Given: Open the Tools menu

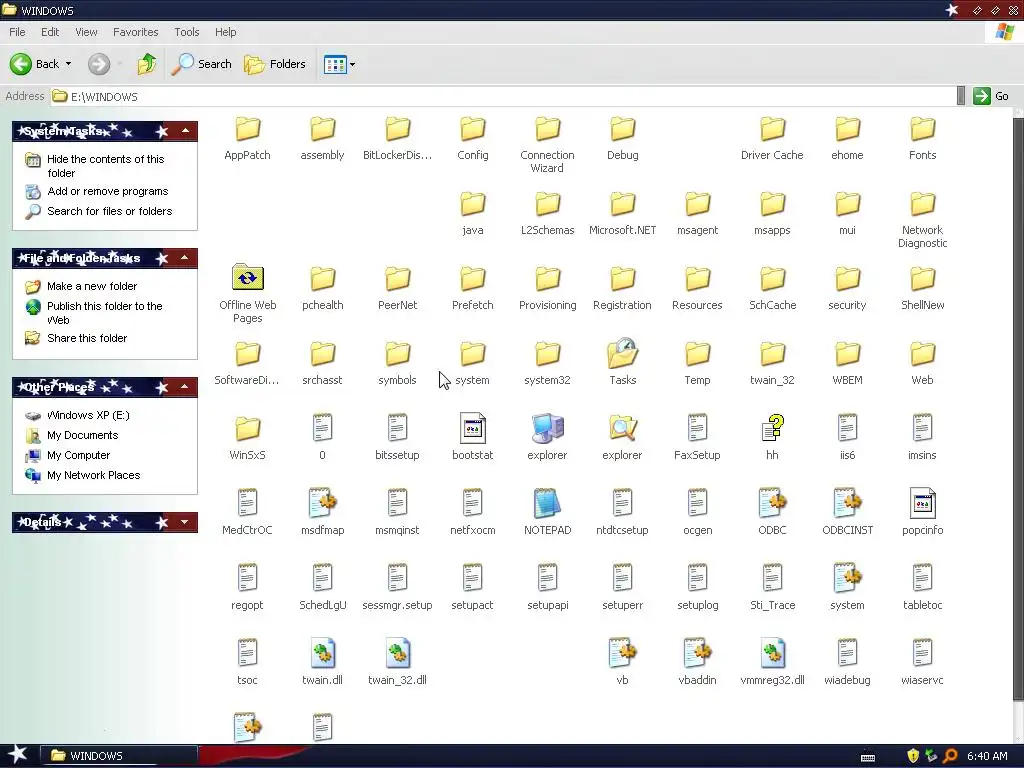Looking at the screenshot, I should pos(186,32).
